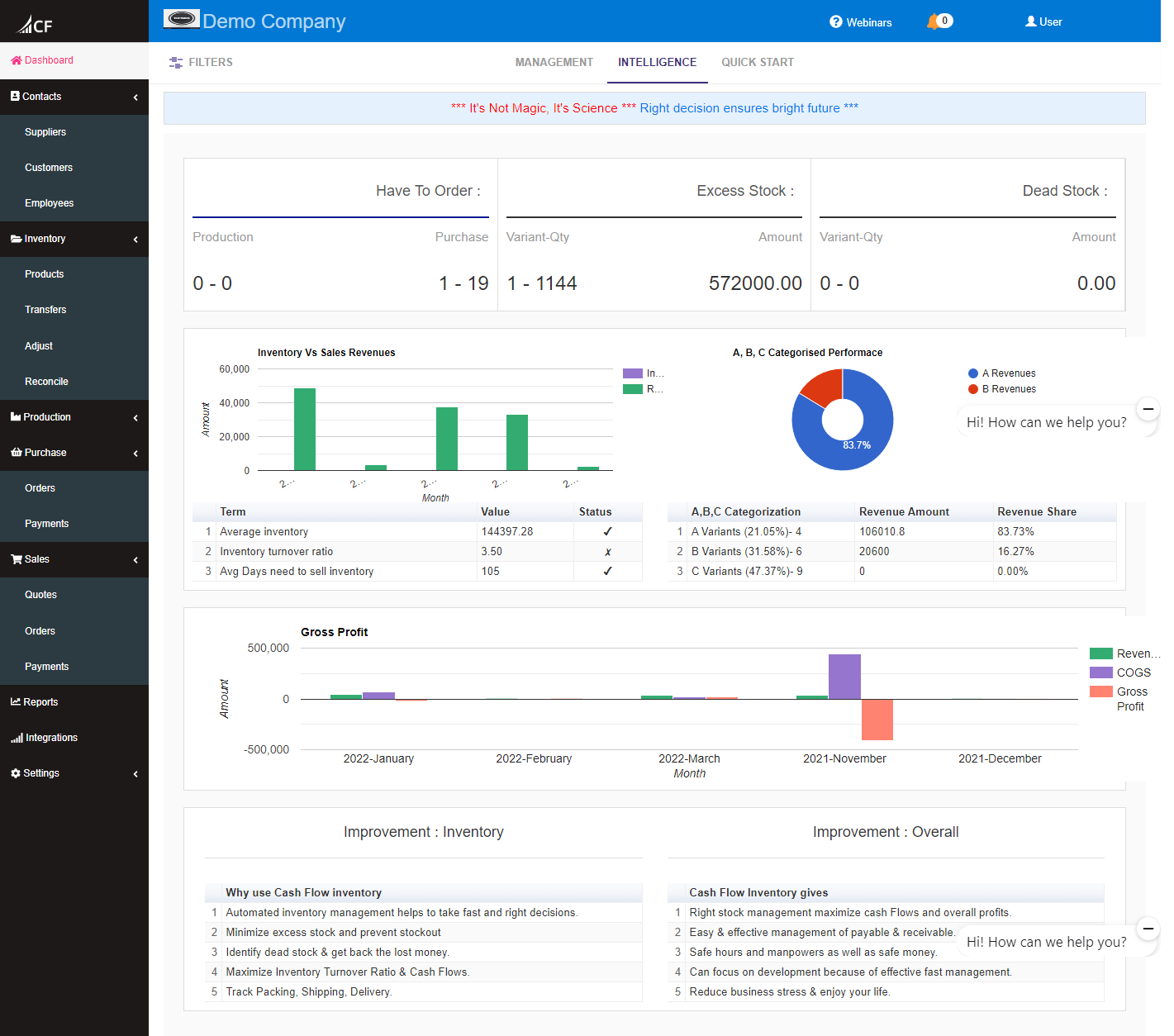Switch to the Management tab
The height and width of the screenshot is (1036, 1174).
554,63
